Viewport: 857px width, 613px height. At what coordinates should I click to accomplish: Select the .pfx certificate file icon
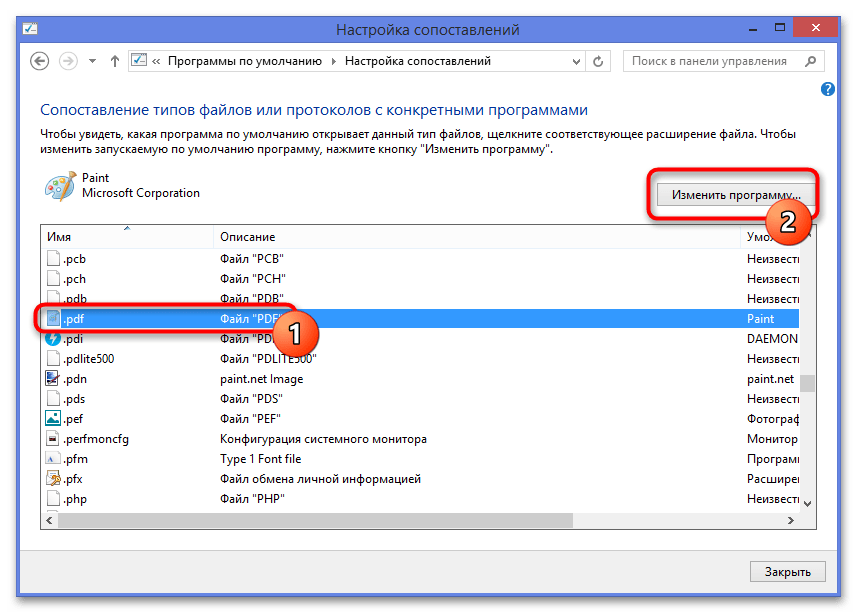coord(54,479)
